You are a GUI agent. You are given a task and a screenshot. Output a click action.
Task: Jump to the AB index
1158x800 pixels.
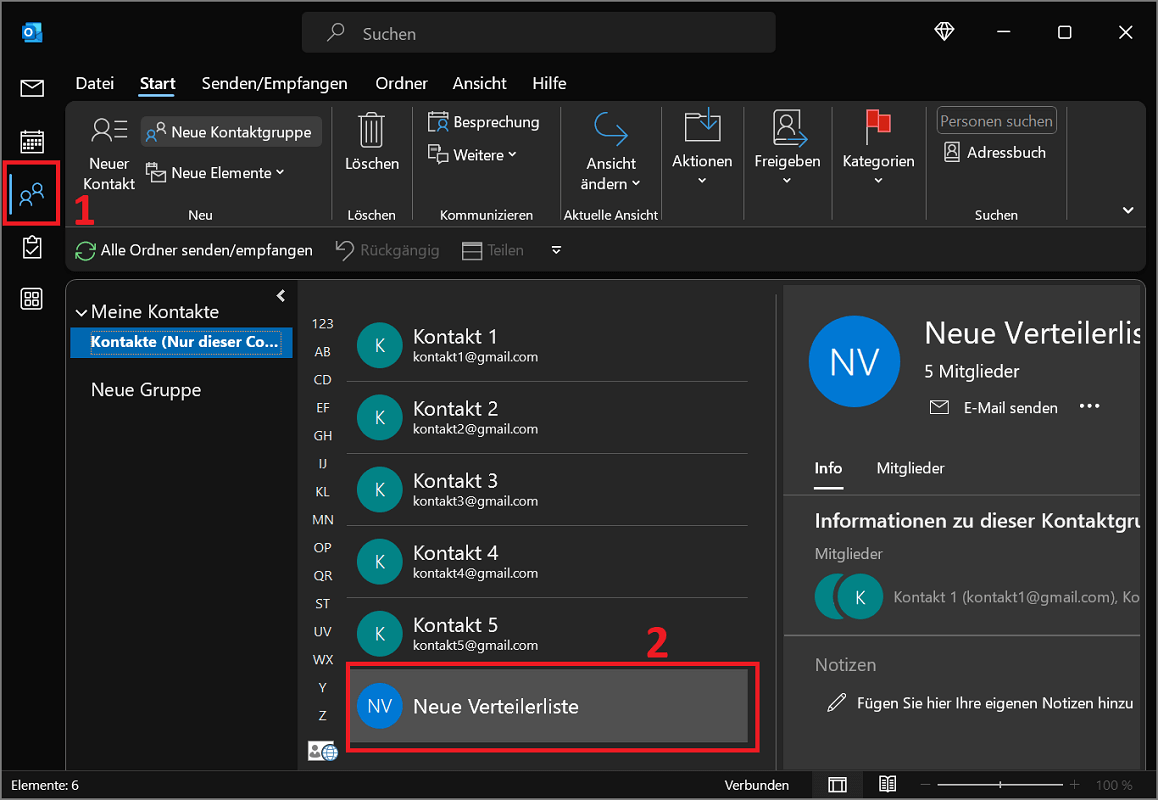(x=323, y=352)
